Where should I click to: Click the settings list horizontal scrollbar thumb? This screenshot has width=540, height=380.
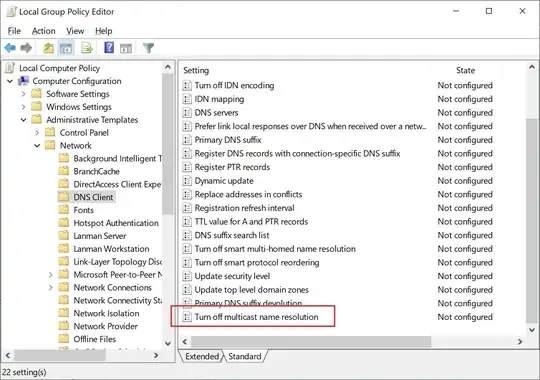[311, 342]
